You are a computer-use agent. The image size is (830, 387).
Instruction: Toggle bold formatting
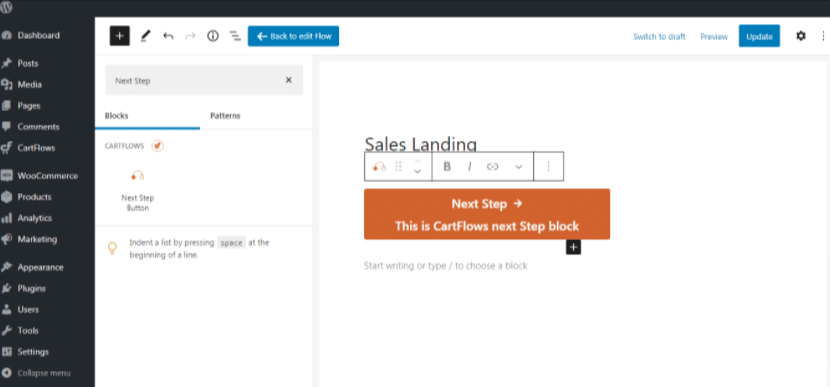tap(447, 167)
